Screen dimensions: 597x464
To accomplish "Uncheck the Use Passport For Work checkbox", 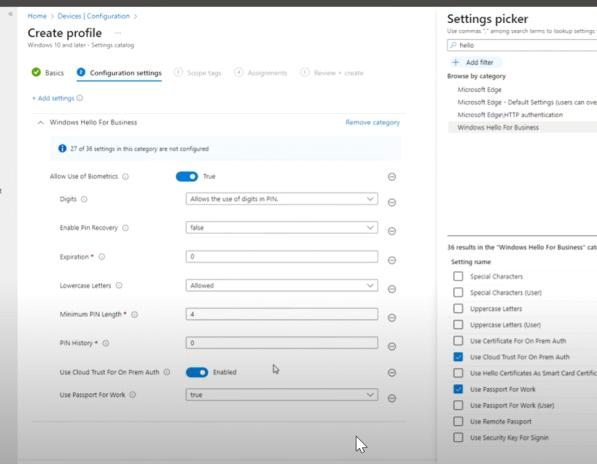I will (458, 389).
